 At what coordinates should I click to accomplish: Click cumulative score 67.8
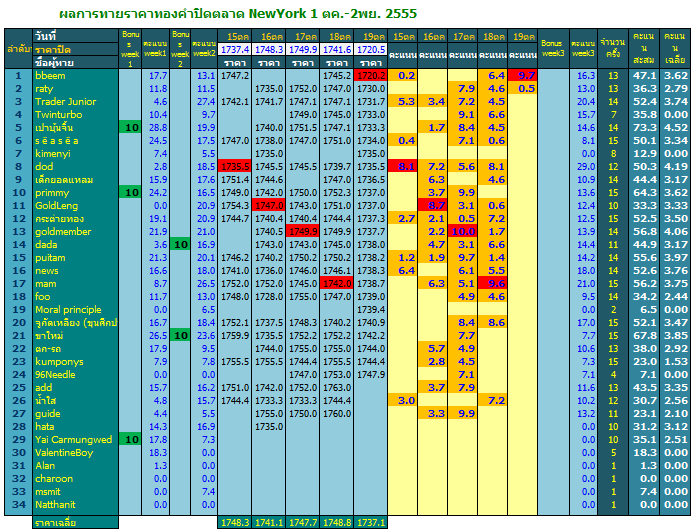pyautogui.click(x=644, y=335)
